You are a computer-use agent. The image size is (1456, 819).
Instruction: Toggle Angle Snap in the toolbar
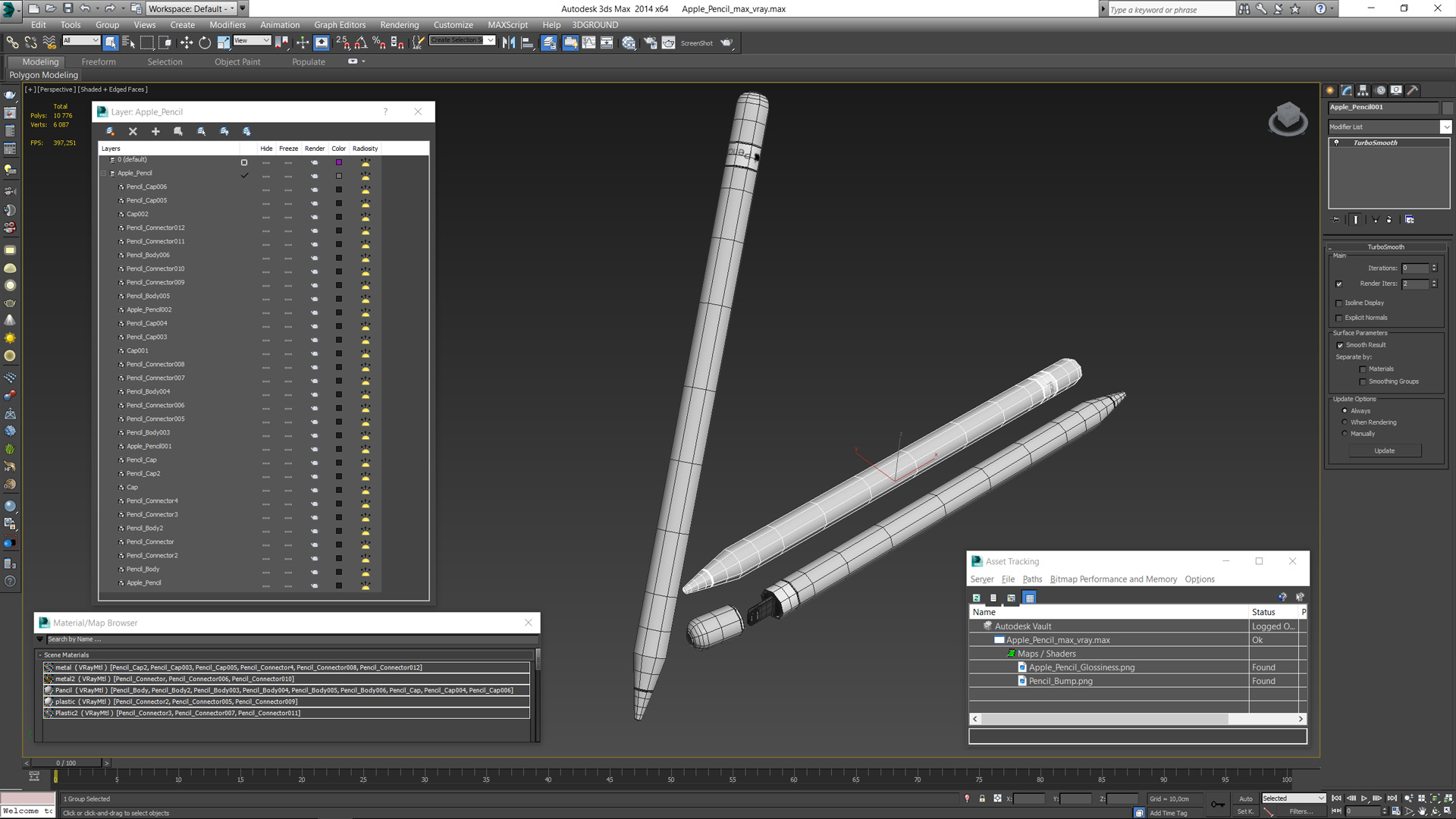[361, 43]
